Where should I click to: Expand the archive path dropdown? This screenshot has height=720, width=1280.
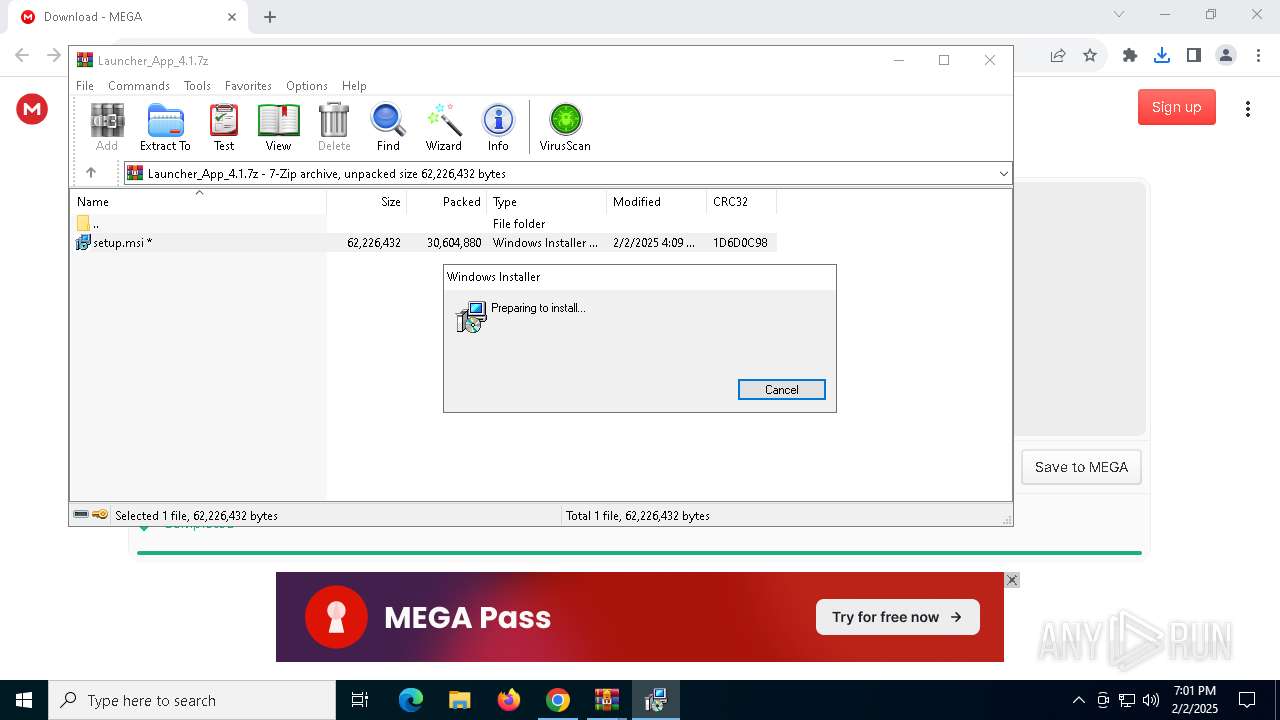[1003, 174]
